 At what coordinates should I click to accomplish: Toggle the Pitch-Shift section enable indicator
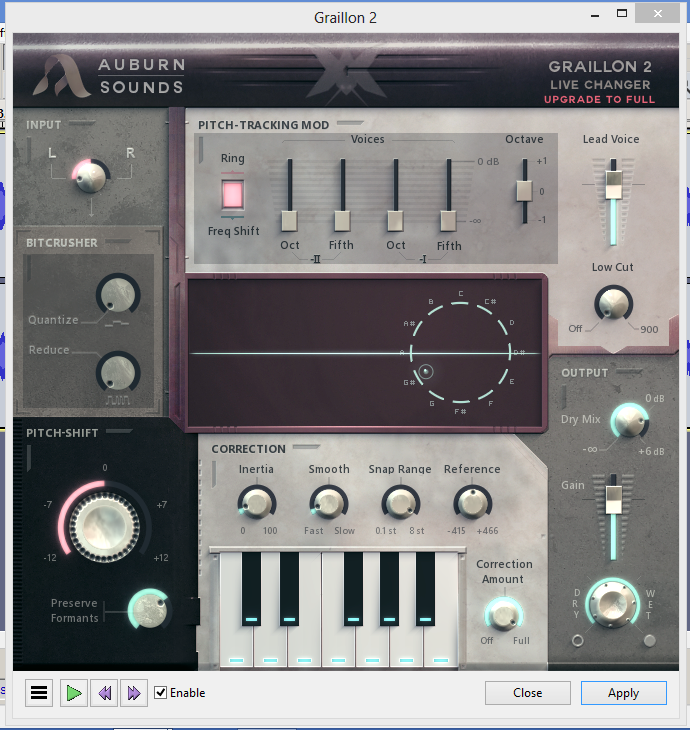pyautogui.click(x=119, y=432)
